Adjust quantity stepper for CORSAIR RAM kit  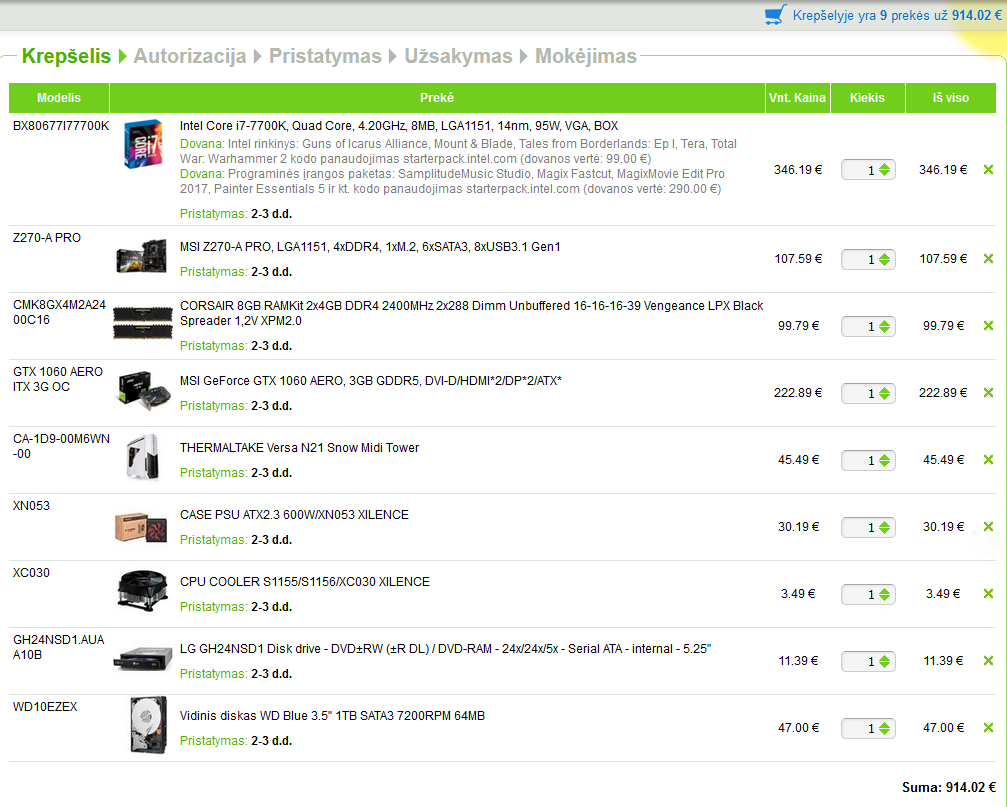tap(884, 326)
